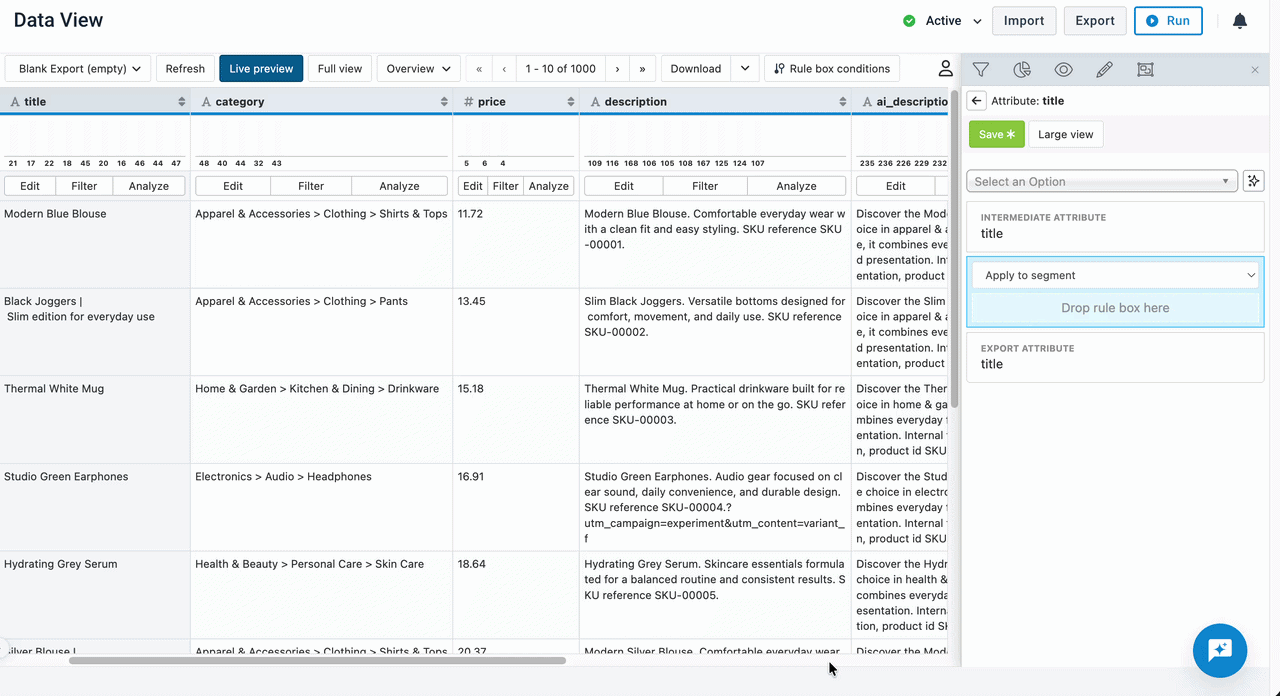Click the Download button

pos(696,69)
